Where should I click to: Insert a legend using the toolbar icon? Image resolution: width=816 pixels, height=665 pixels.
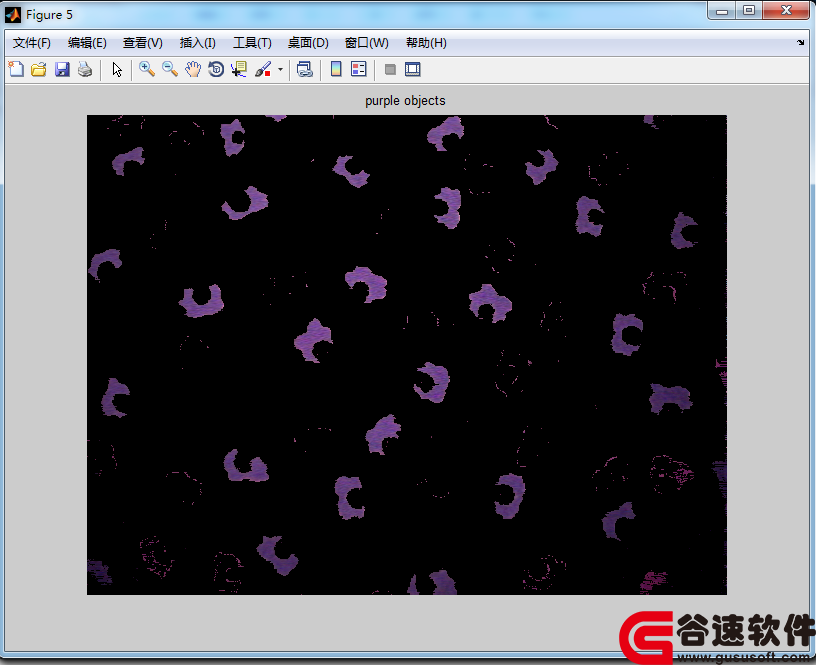pyautogui.click(x=359, y=69)
